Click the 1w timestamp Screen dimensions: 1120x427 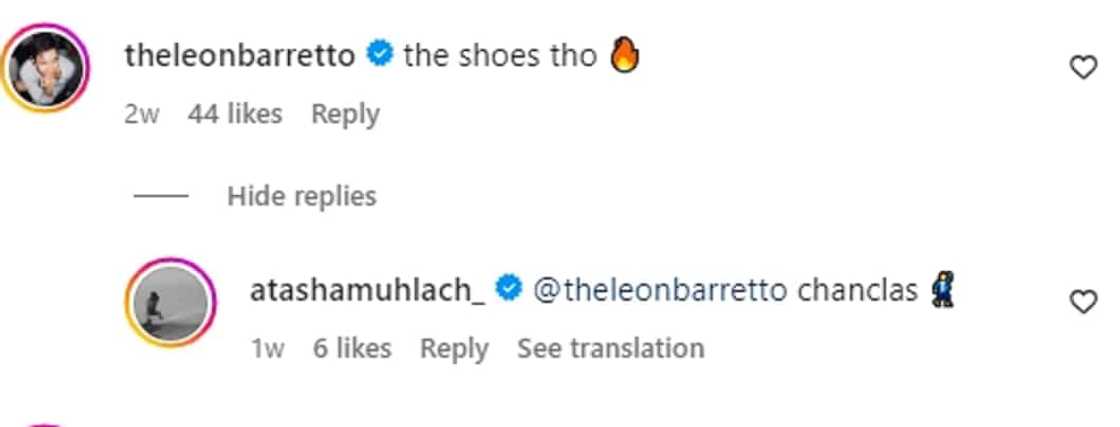pyautogui.click(x=268, y=348)
